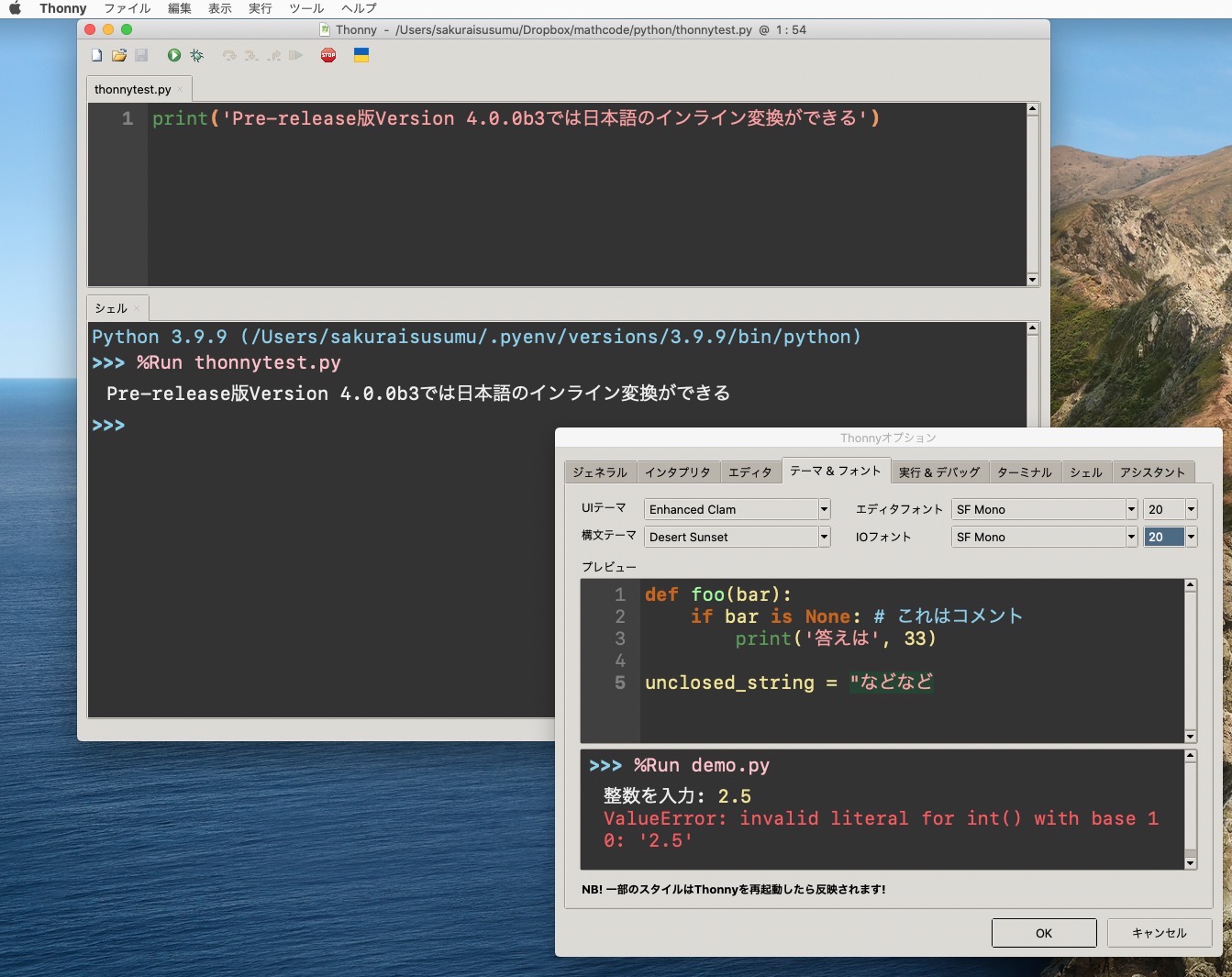Screen dimensions: 1232x977
Task: Select the テーマ & フォント tab
Action: [x=836, y=471]
